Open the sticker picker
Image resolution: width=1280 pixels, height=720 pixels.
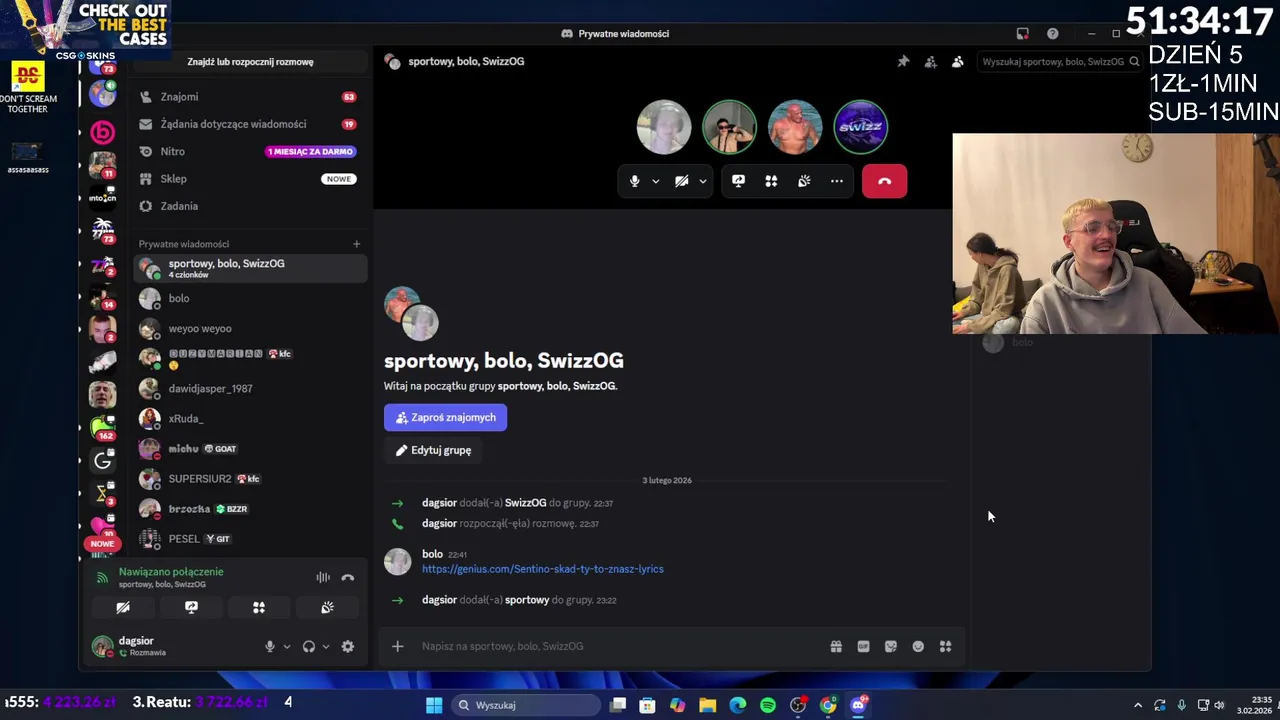pos(891,646)
